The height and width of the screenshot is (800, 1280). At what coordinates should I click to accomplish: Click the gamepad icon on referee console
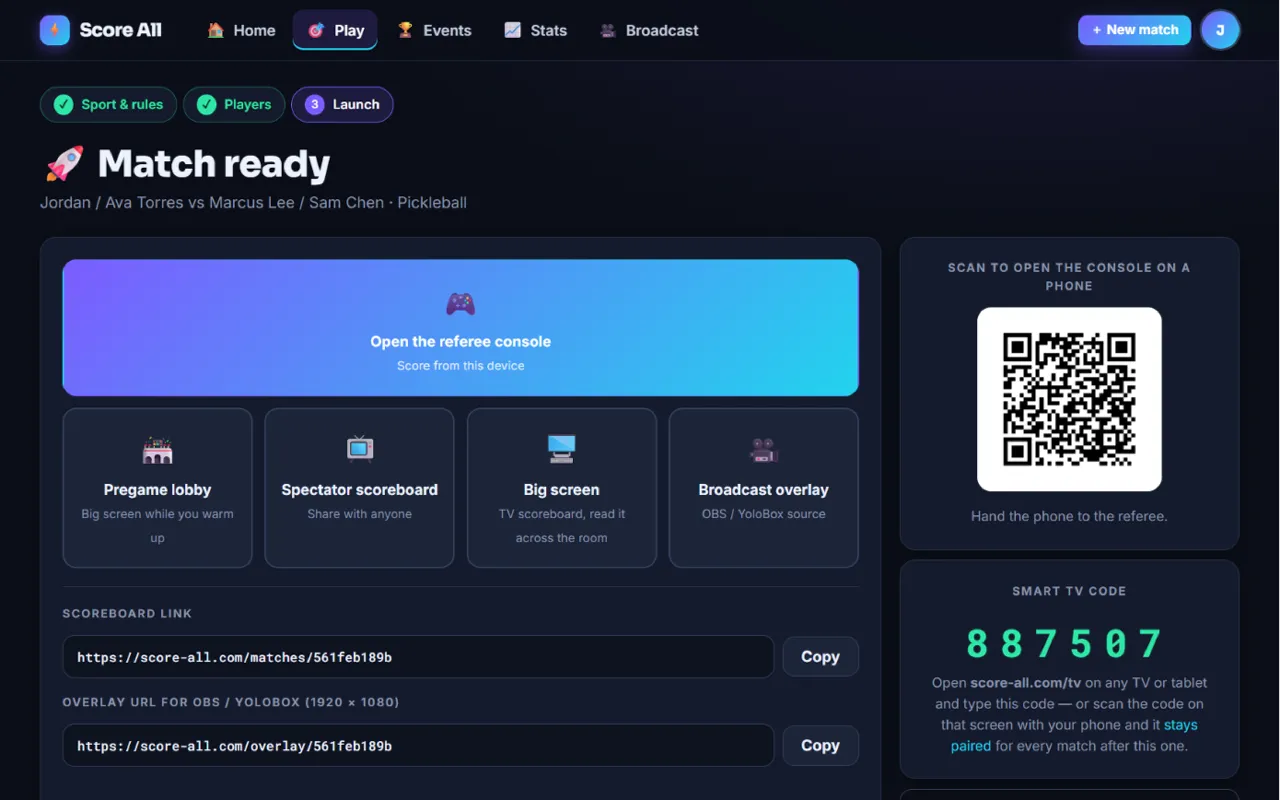tap(460, 303)
